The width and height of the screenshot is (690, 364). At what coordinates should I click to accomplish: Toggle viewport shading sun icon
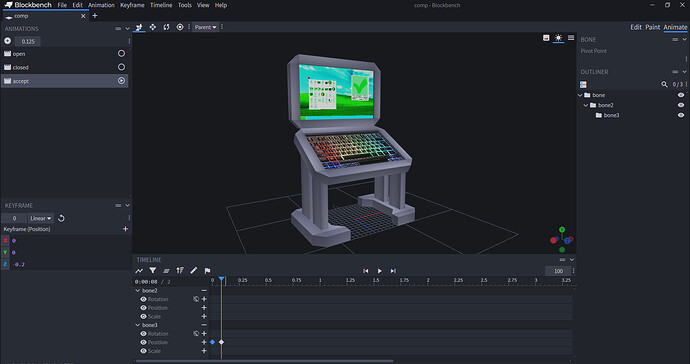[x=558, y=38]
